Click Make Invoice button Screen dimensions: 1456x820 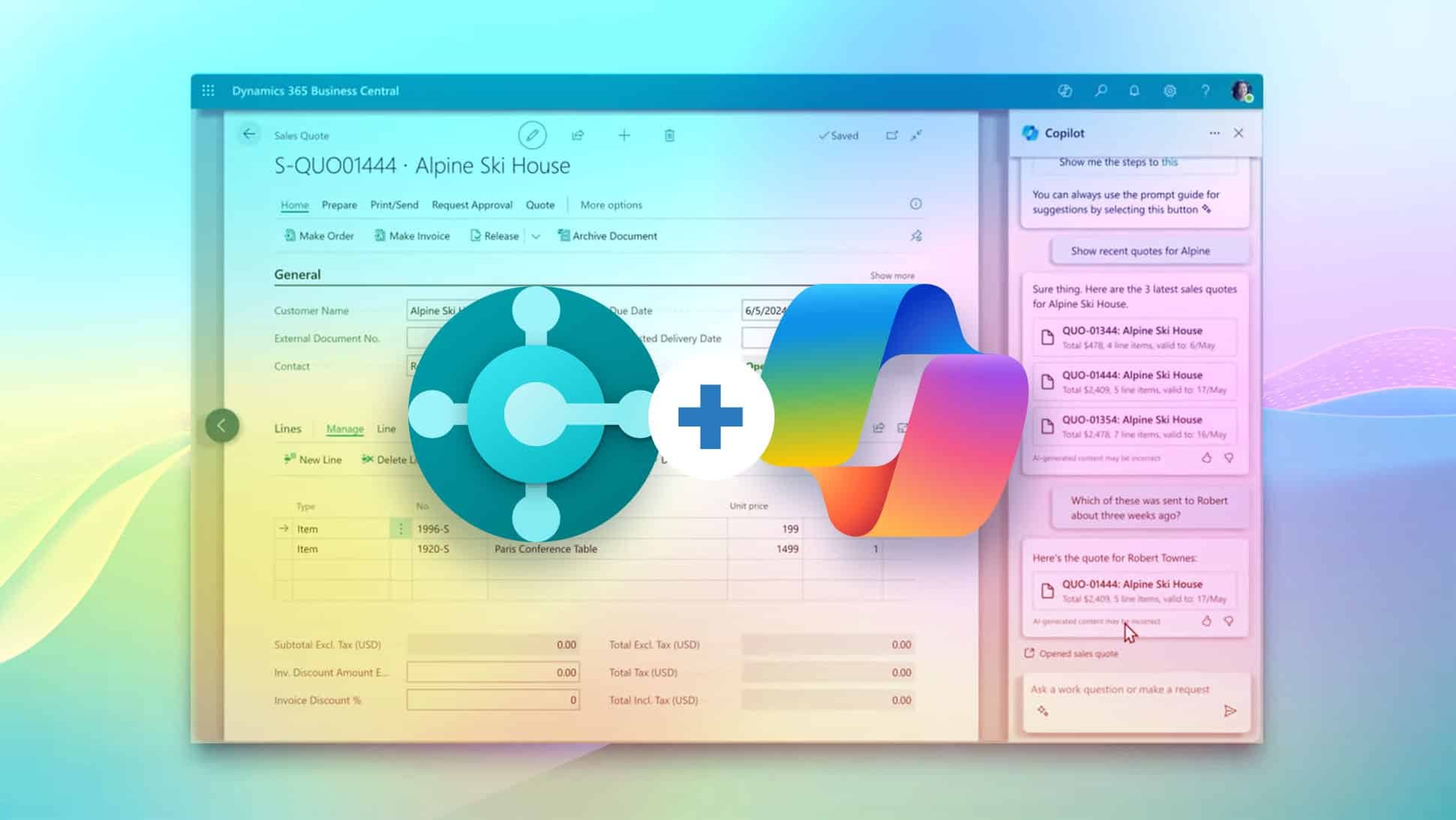[x=412, y=236]
